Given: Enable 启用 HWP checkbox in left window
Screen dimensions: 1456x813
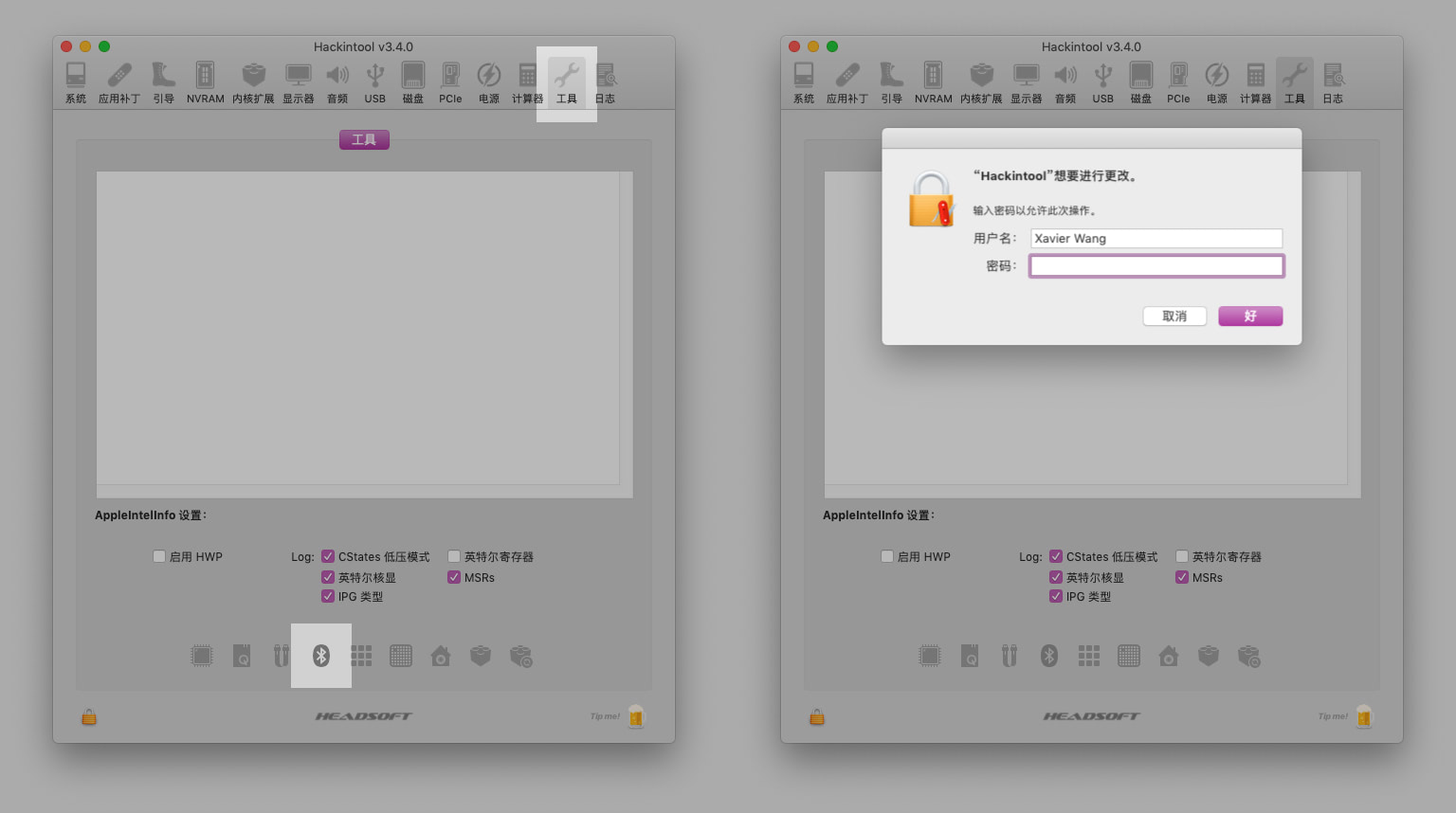Looking at the screenshot, I should click(x=159, y=556).
